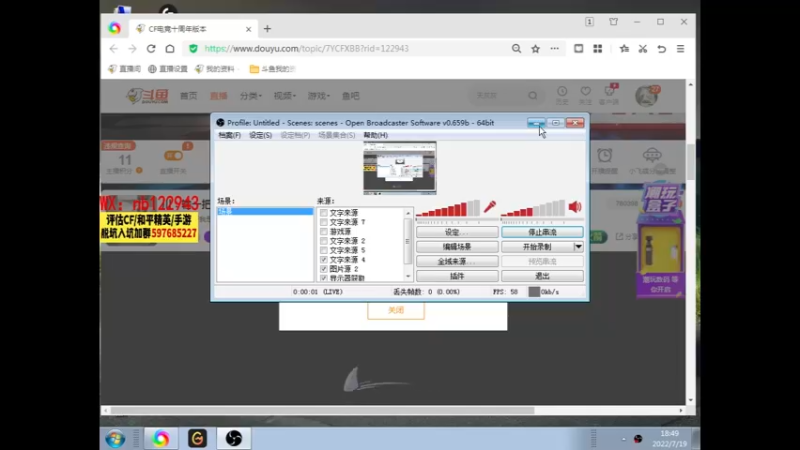Open the 360 browser taskbar icon
This screenshot has width=800, height=450.
click(x=161, y=438)
